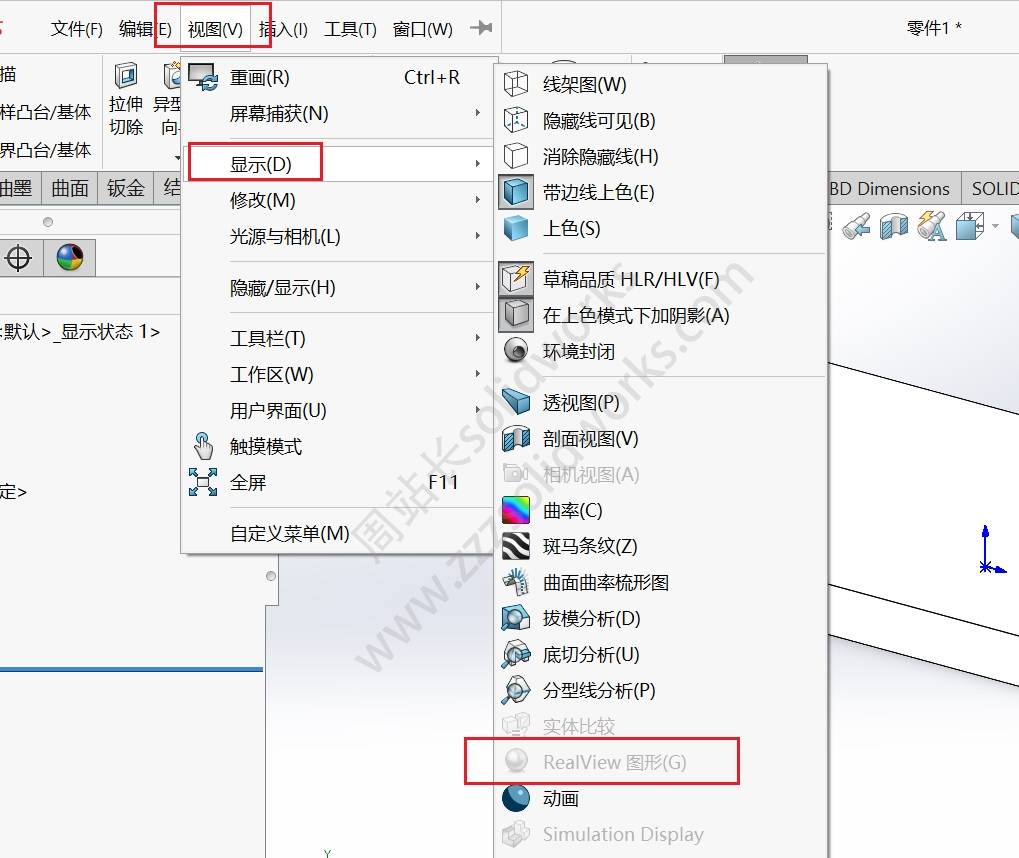Open Surface Curvature Combs (曲面曲率梳形图)
Viewport: 1019px width, 858px height.
660,582
